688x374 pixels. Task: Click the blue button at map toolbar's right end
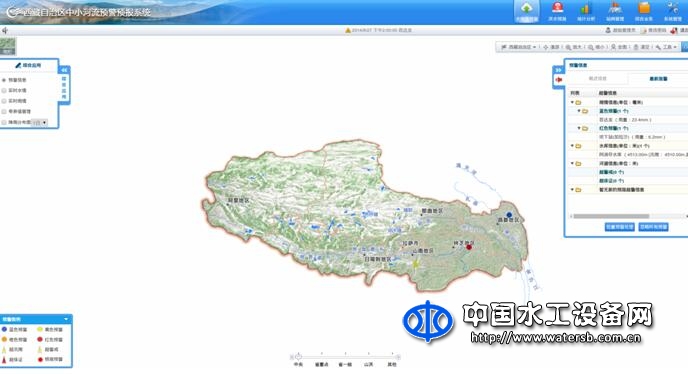[684, 47]
